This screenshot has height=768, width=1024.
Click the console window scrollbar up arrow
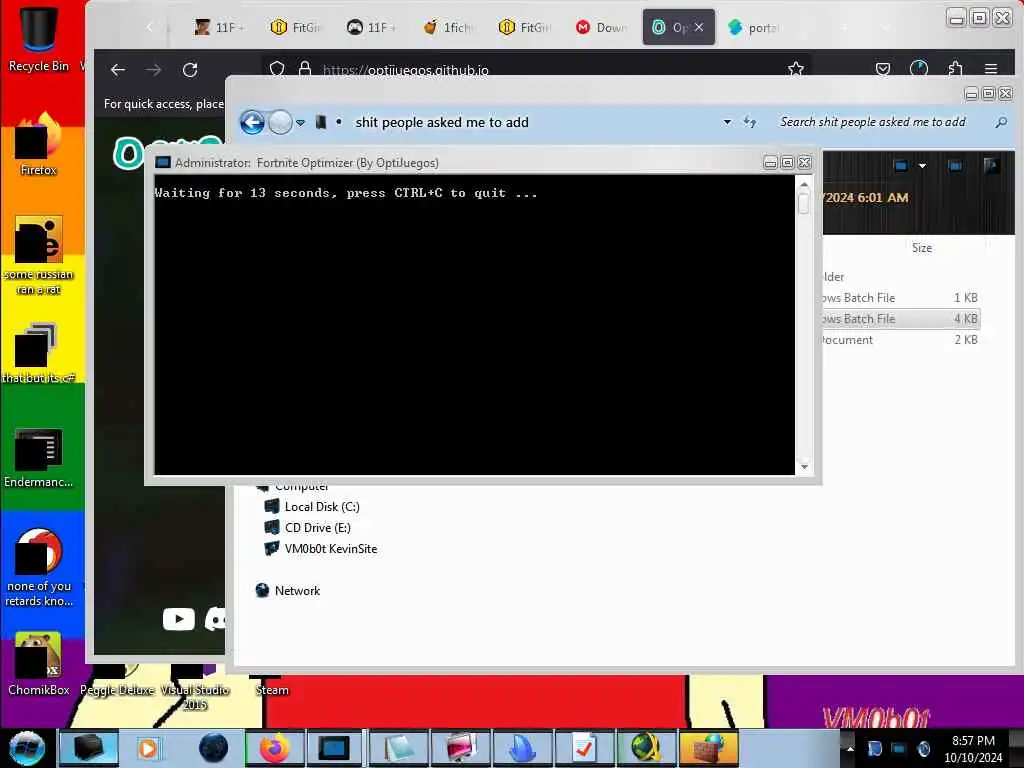pos(804,185)
